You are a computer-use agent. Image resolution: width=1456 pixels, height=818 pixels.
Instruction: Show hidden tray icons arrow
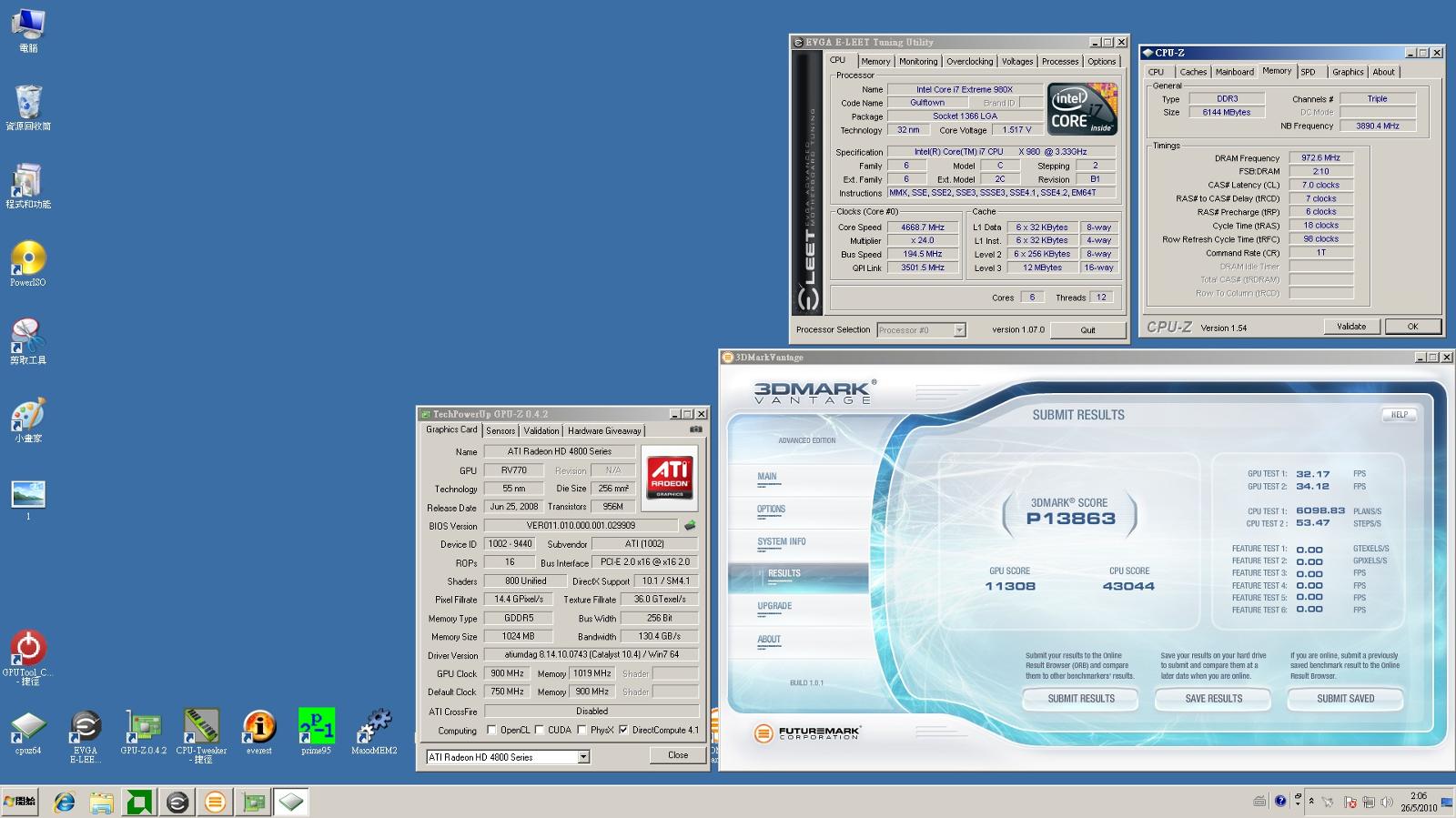[x=1311, y=802]
